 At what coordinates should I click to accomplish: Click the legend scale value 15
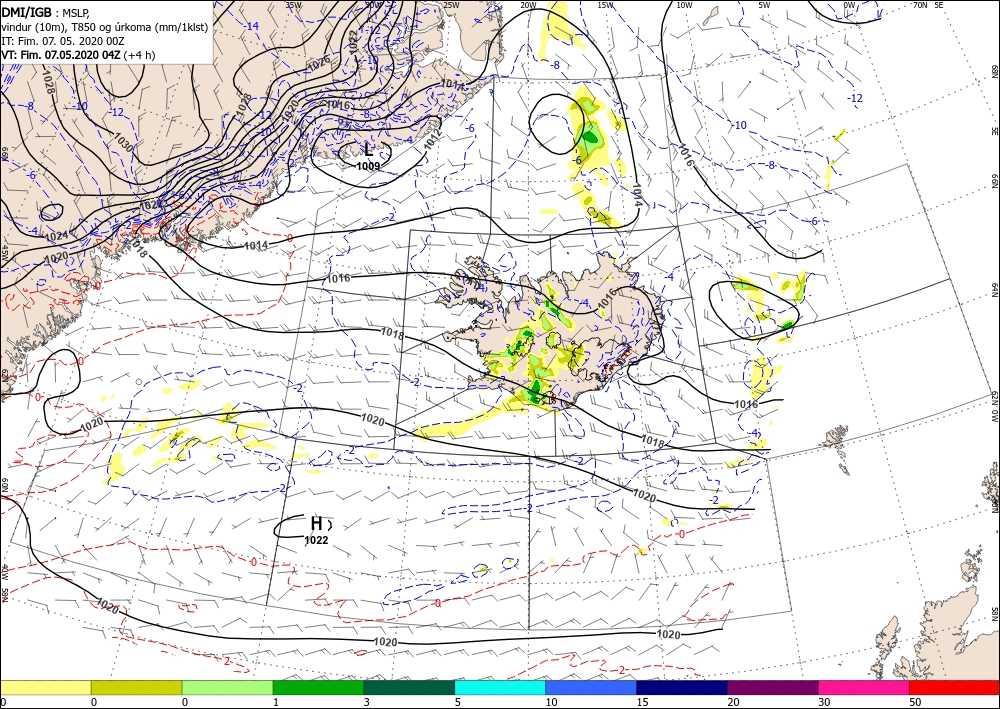point(642,702)
